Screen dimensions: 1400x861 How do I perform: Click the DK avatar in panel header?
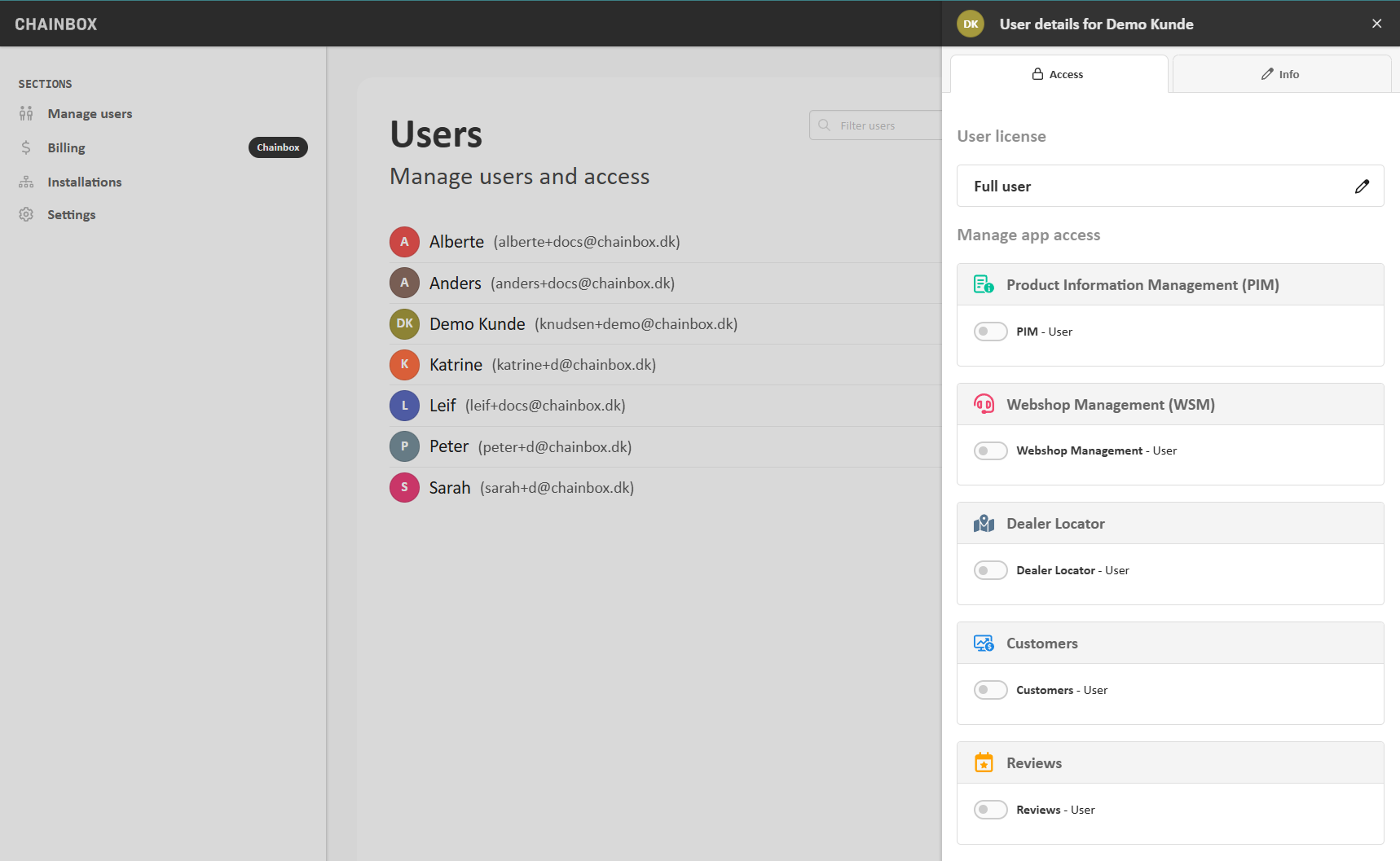(971, 24)
